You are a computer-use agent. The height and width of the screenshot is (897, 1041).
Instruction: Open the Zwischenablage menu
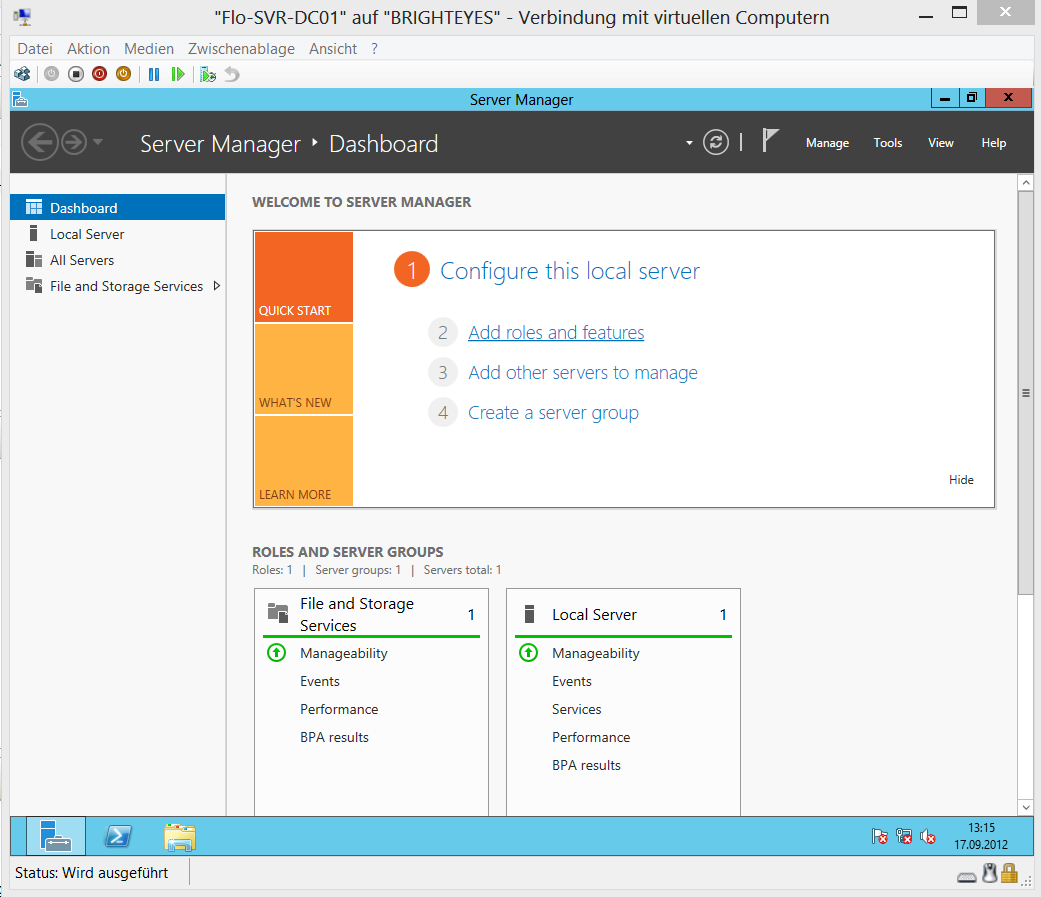[x=240, y=48]
